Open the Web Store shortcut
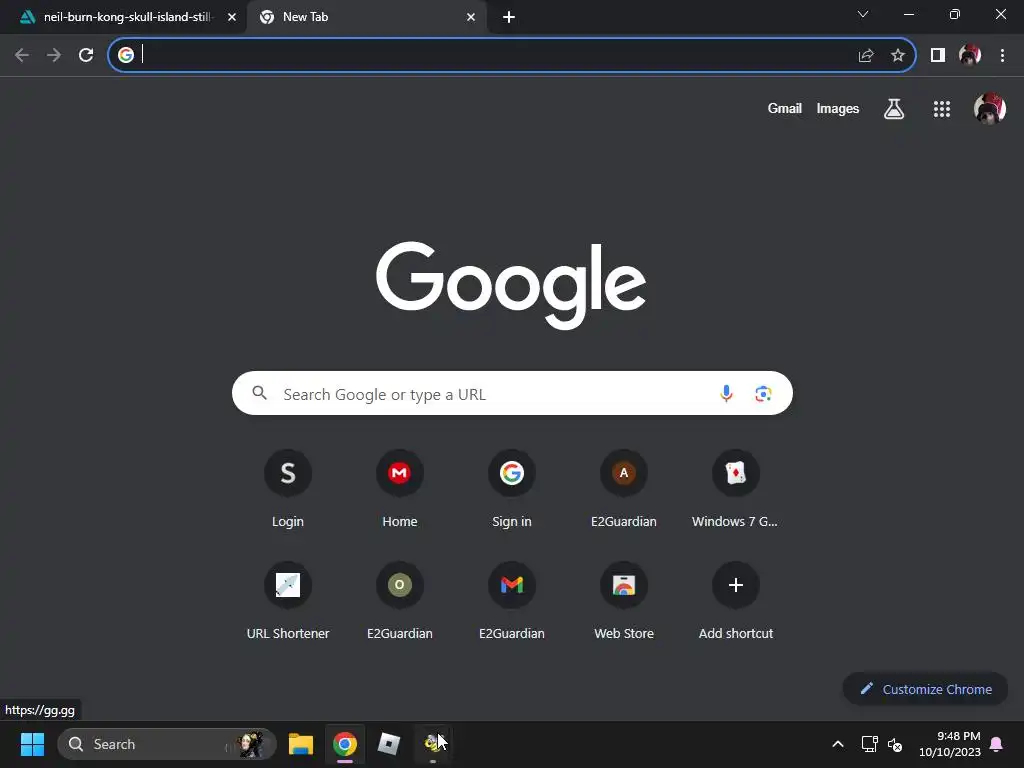This screenshot has width=1024, height=768. click(624, 601)
